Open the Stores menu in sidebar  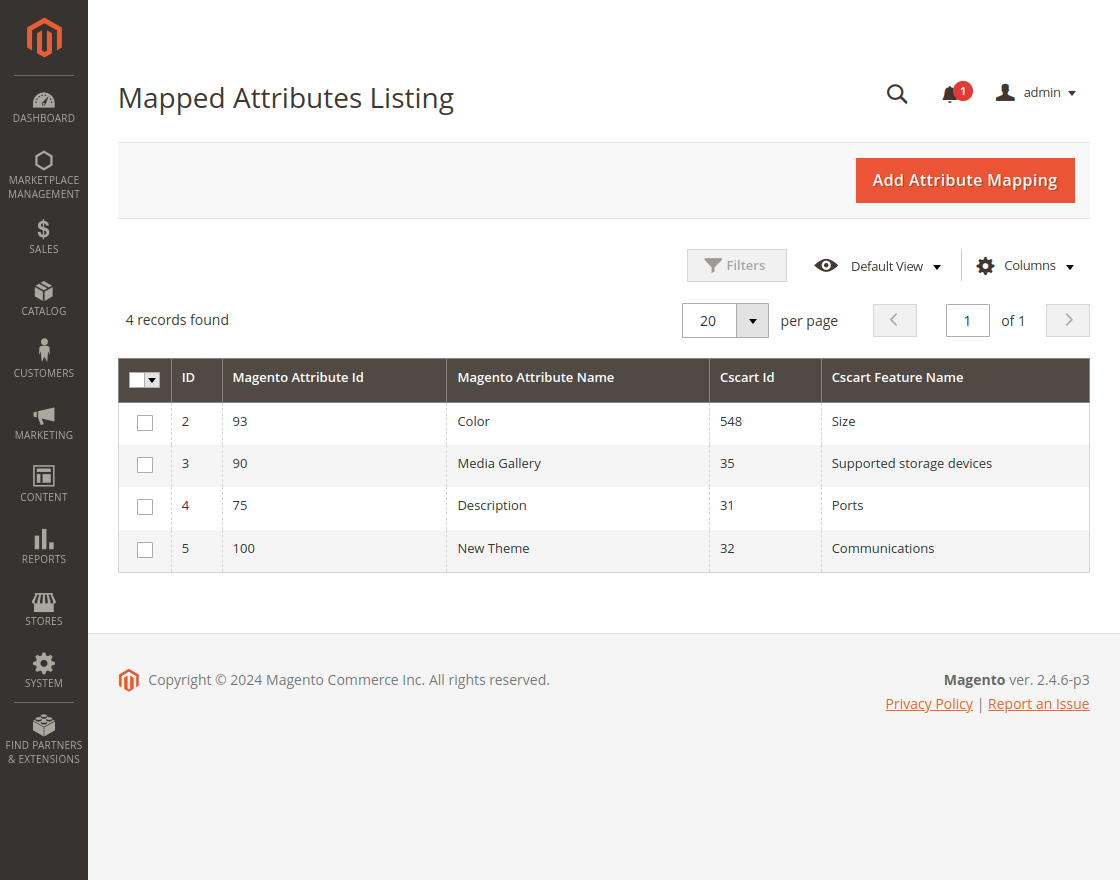(44, 608)
